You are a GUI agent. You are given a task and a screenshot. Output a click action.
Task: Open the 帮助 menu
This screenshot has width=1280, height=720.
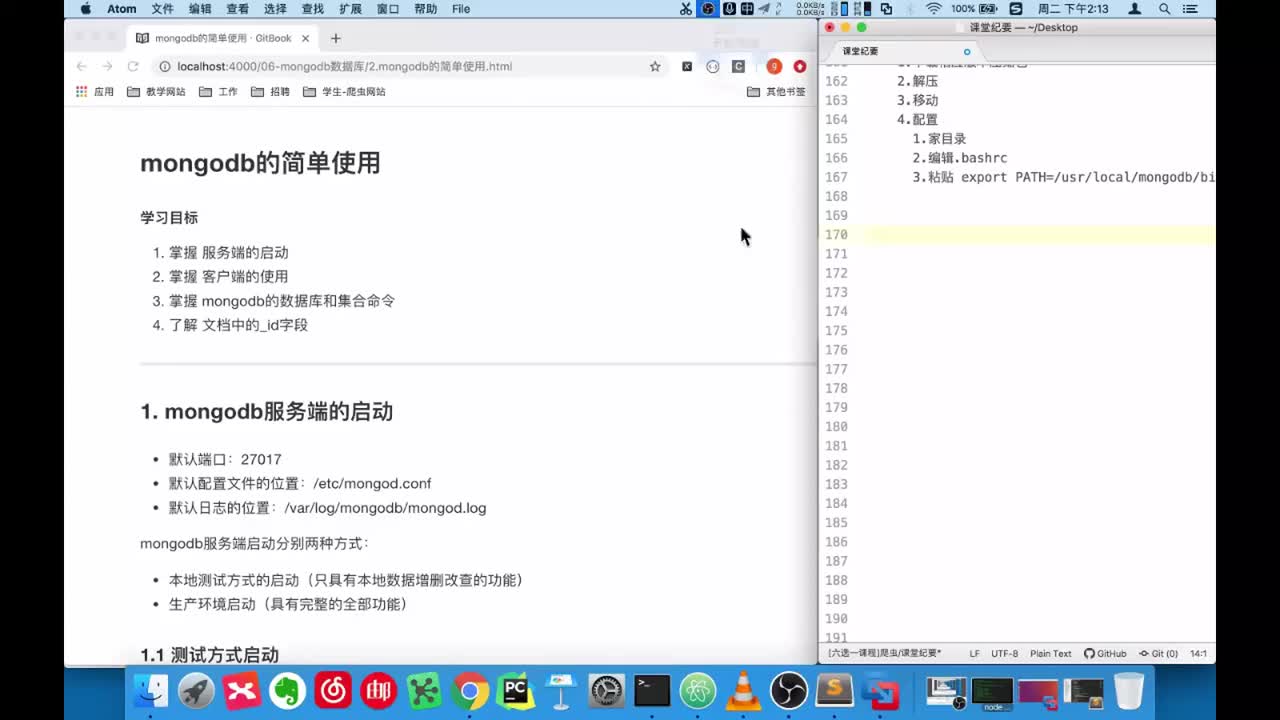[x=426, y=9]
